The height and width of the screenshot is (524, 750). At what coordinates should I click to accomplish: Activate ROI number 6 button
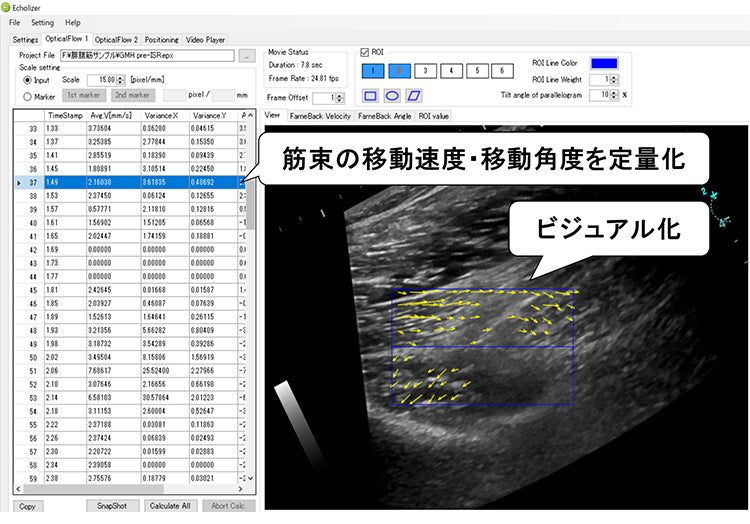(502, 71)
